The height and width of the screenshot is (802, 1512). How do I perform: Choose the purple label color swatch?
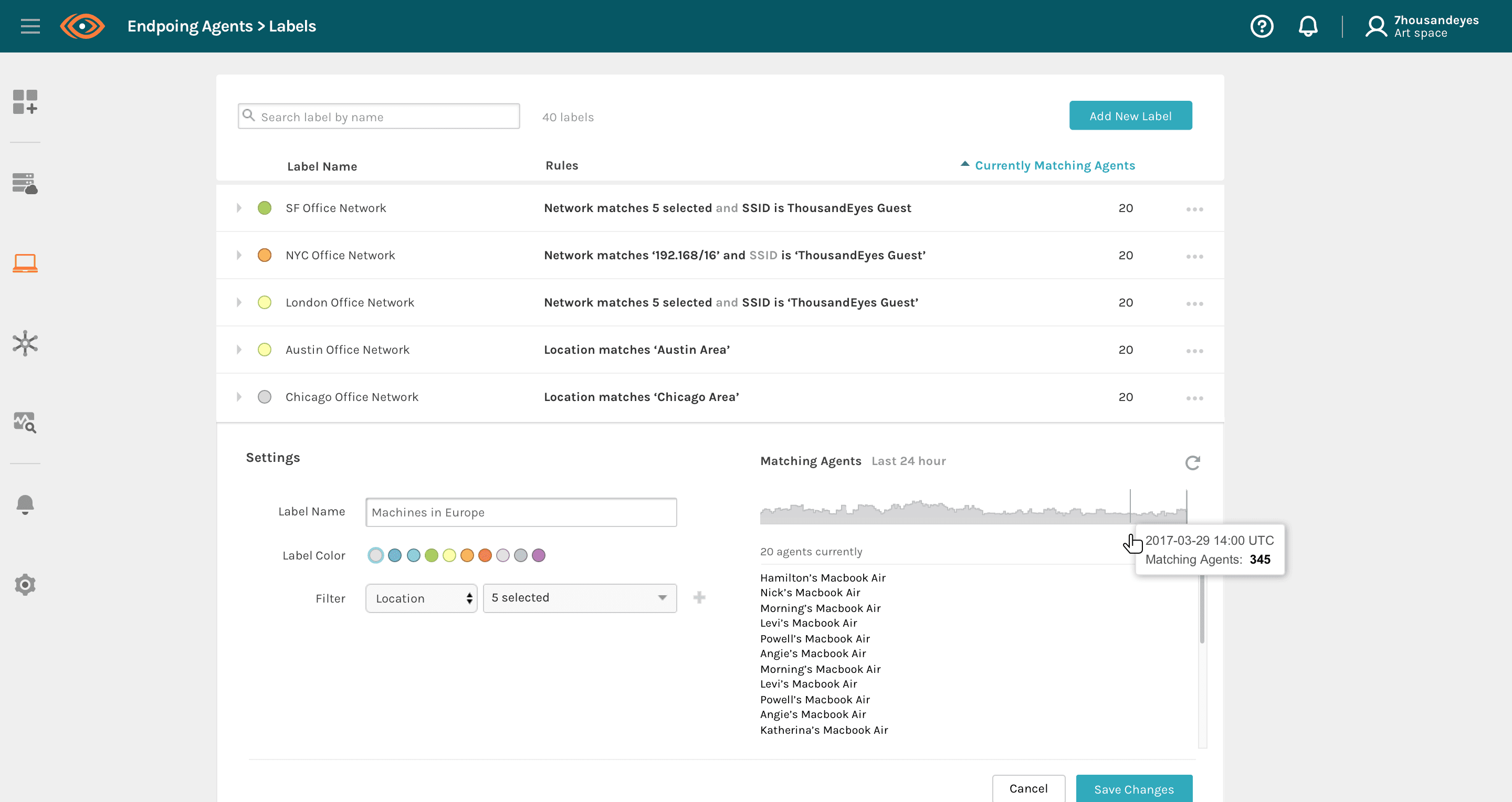point(538,555)
